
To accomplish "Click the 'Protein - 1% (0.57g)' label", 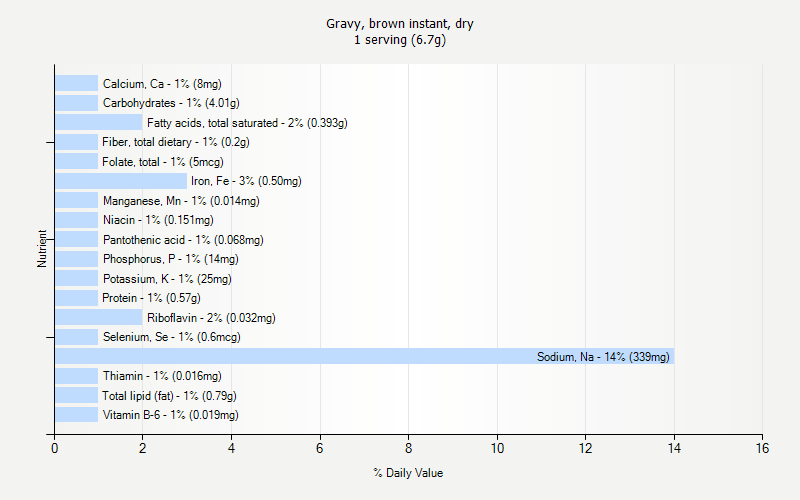I will point(151,298).
